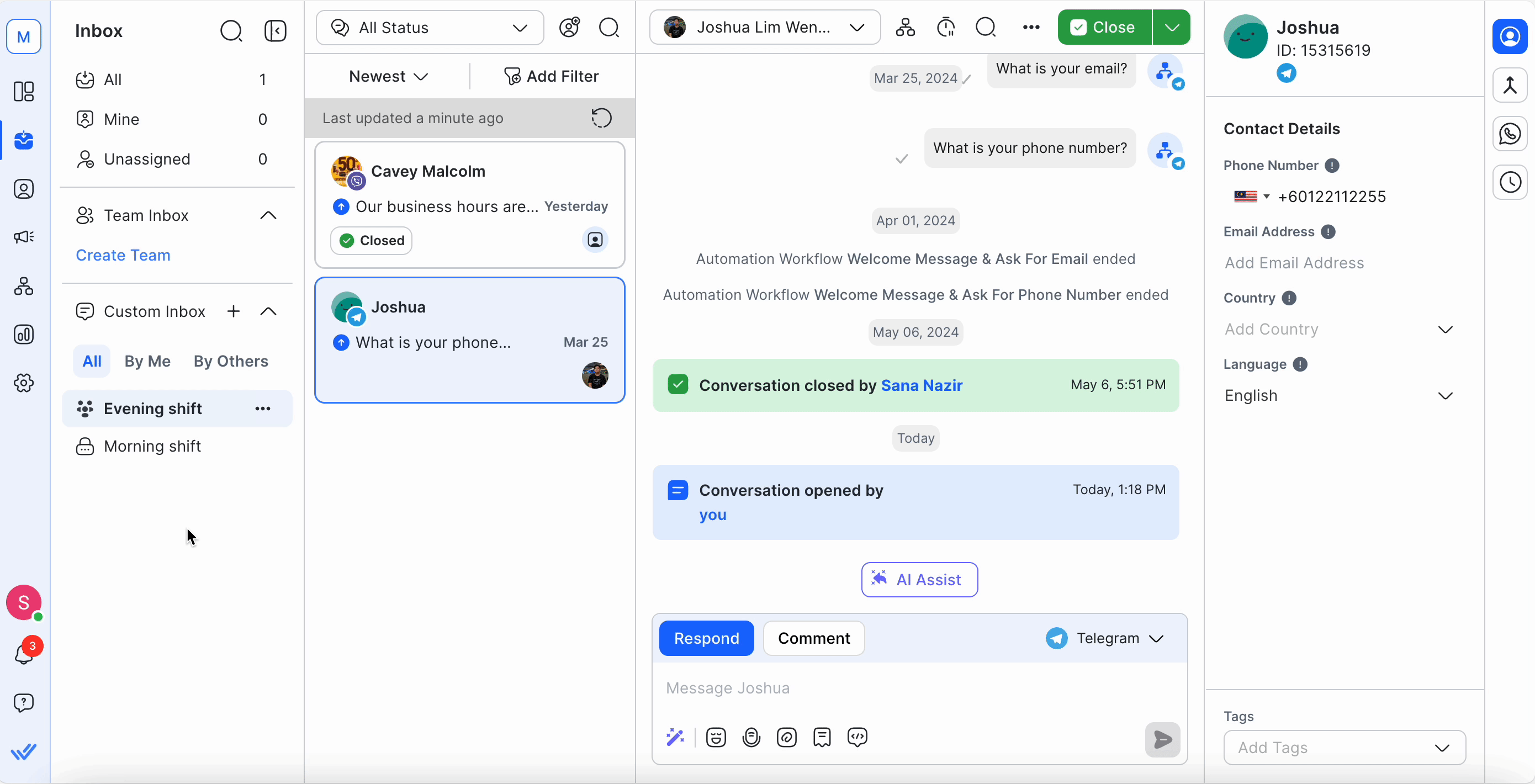Image resolution: width=1535 pixels, height=784 pixels.
Task: Open the broadcasts megaphone icon
Action: coord(24,237)
